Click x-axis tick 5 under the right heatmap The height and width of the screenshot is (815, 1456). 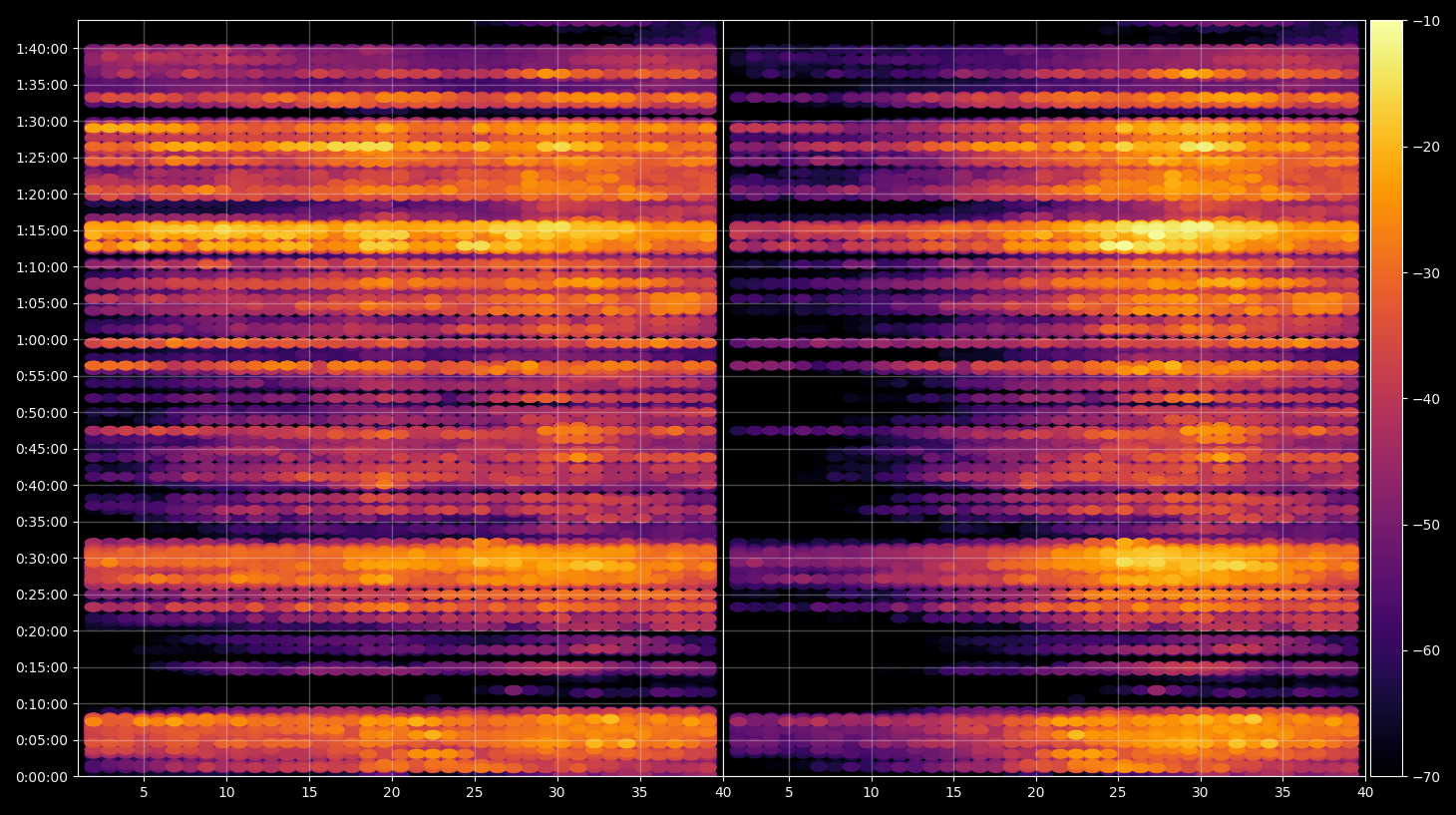[789, 793]
